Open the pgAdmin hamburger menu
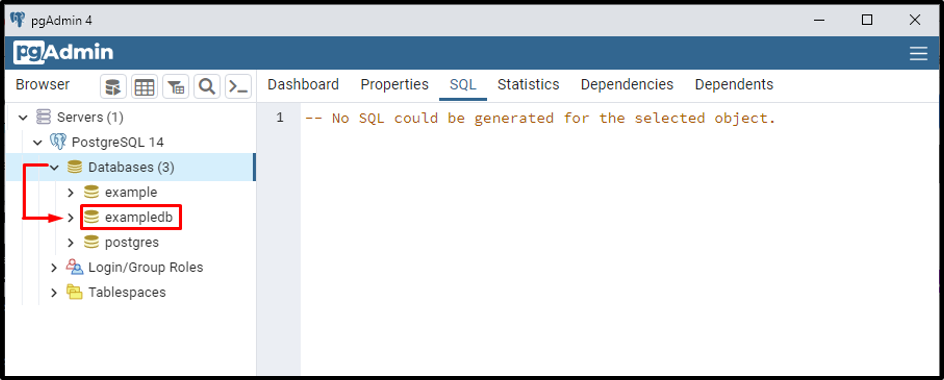 click(918, 54)
